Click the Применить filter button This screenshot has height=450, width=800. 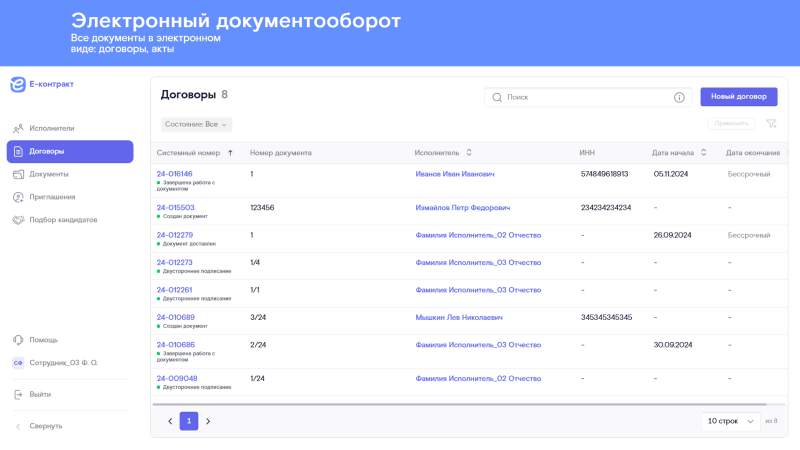pyautogui.click(x=731, y=123)
